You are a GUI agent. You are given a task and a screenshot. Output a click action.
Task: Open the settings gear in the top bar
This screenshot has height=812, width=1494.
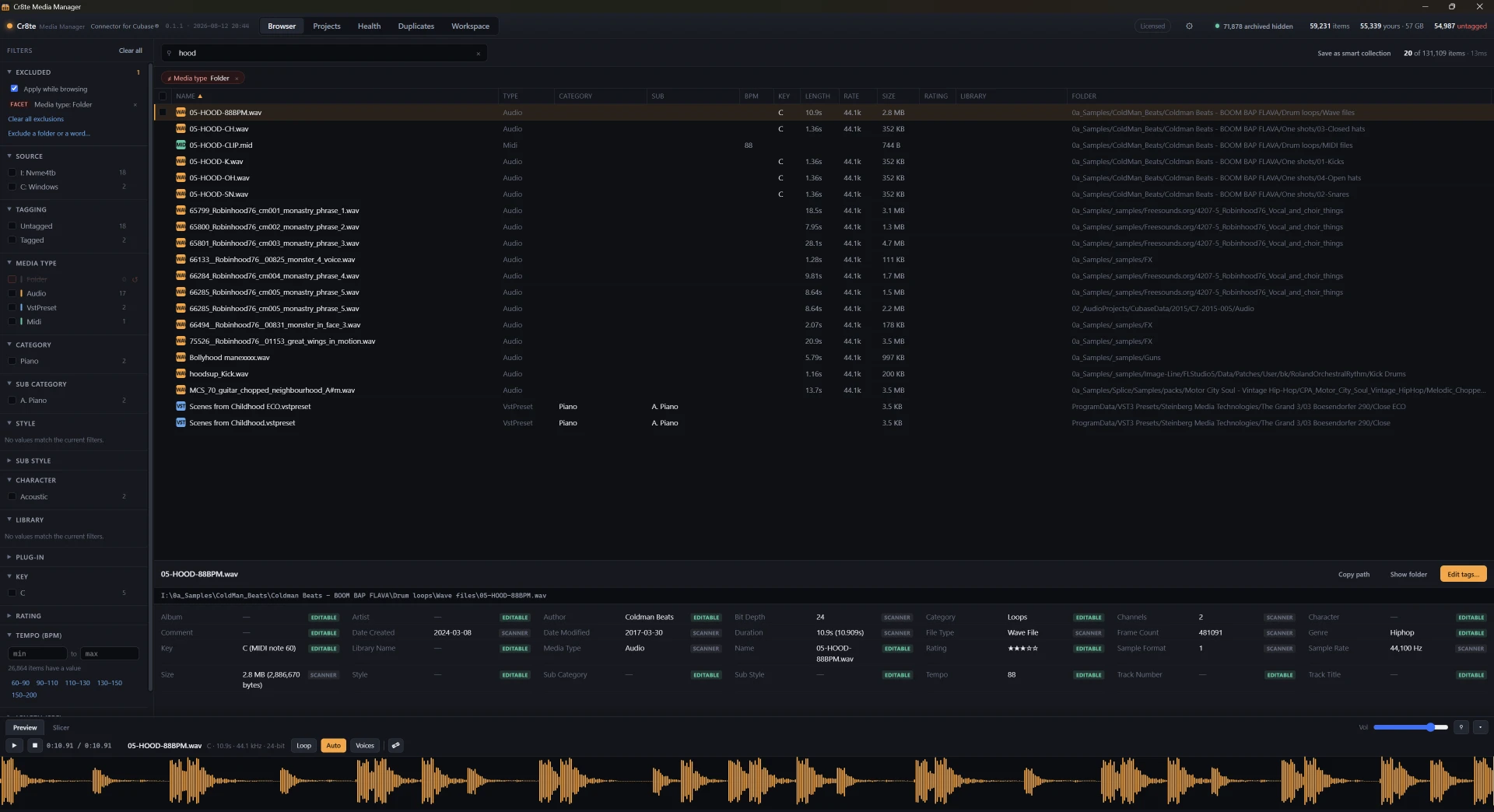click(1189, 26)
